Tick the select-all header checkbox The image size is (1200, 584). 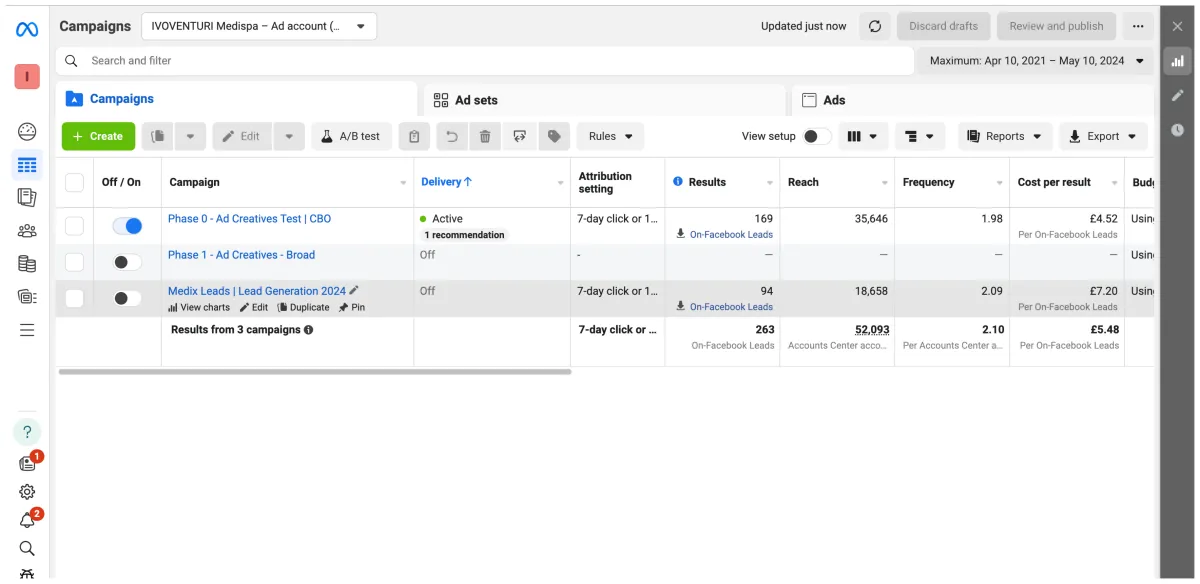(x=74, y=182)
